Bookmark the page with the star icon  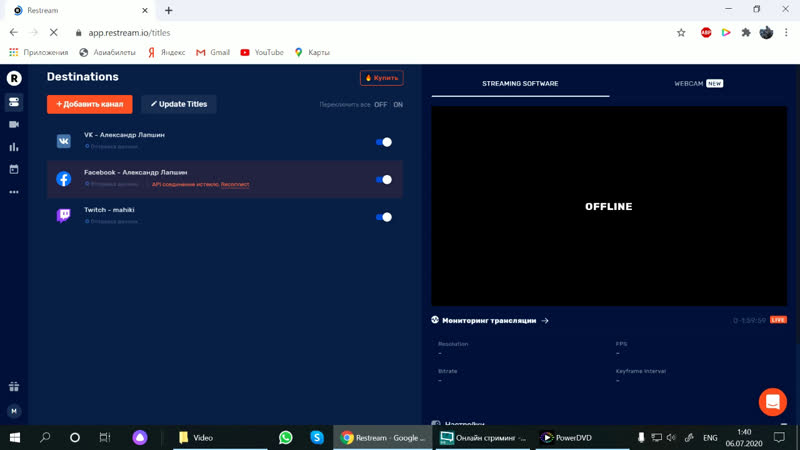[x=681, y=33]
